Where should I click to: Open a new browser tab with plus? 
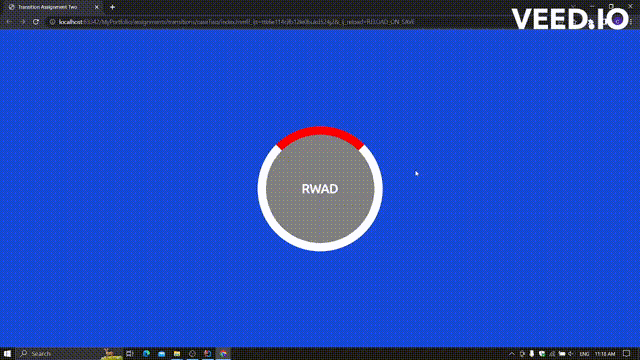(112, 7)
